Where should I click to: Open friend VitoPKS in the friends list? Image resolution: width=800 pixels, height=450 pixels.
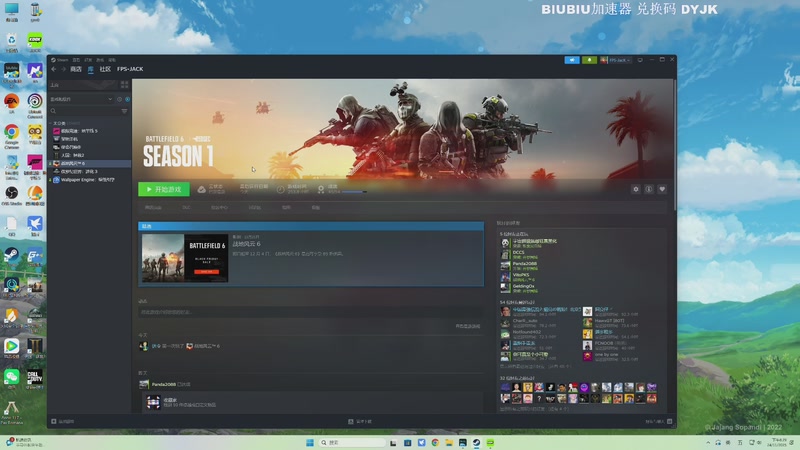[x=518, y=277]
